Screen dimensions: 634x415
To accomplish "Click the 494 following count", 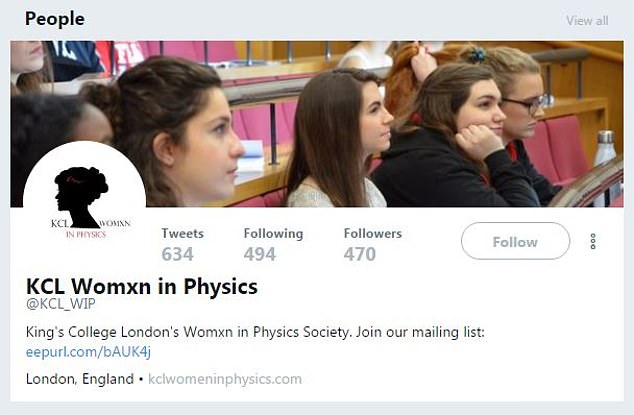I will [259, 254].
